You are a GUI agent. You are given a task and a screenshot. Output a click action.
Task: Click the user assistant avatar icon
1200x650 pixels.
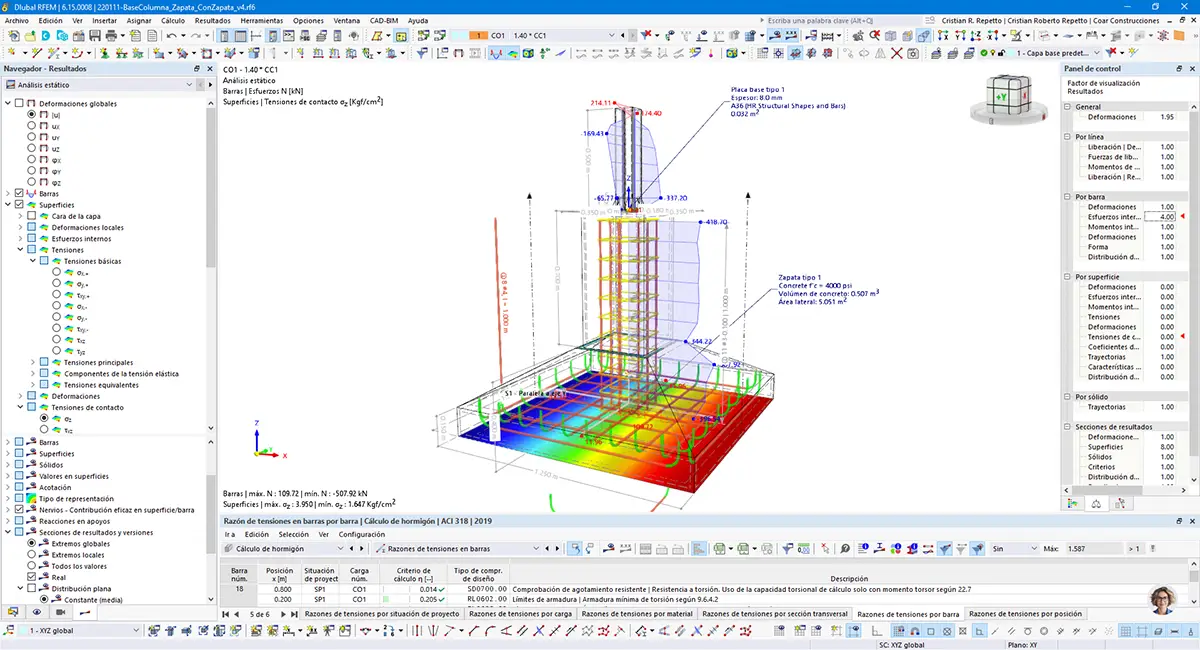(x=1163, y=600)
